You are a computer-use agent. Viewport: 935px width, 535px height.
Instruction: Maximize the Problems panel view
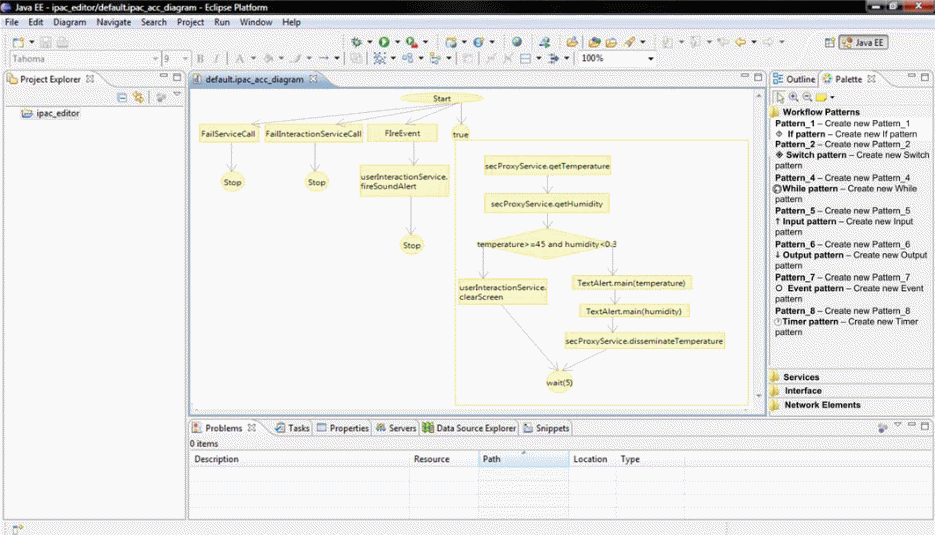(x=925, y=426)
